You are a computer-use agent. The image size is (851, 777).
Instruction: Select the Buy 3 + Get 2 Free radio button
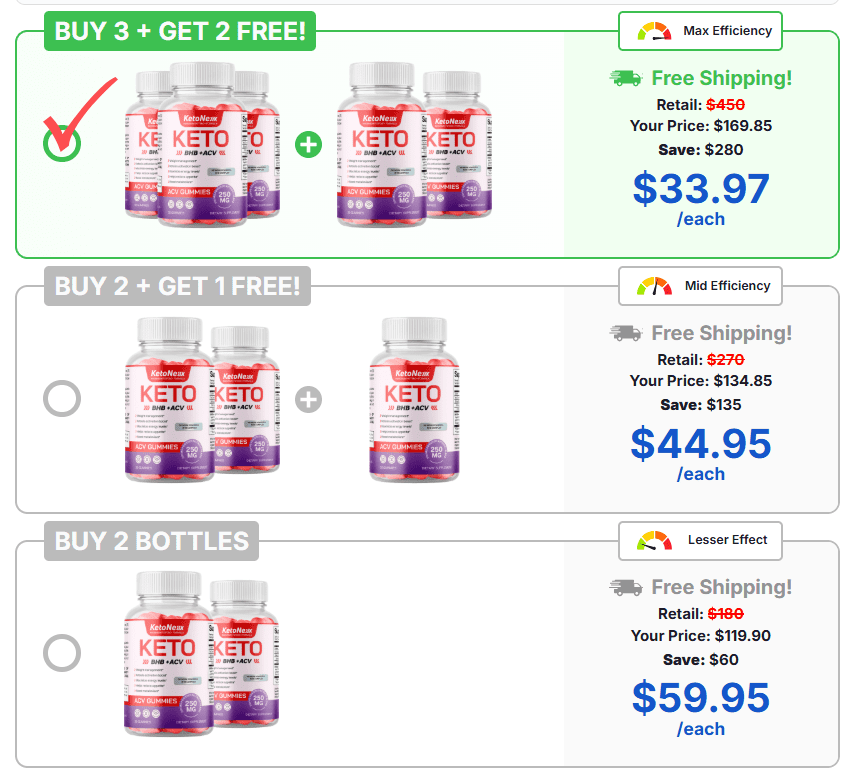[62, 143]
